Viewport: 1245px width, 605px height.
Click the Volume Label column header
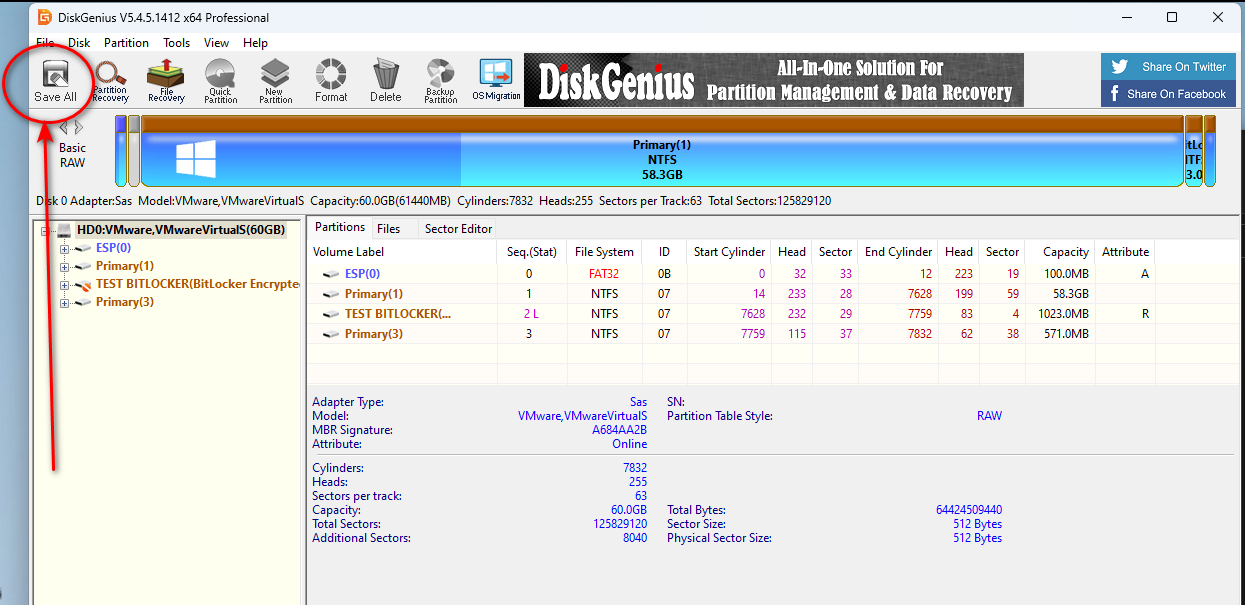click(x=403, y=252)
